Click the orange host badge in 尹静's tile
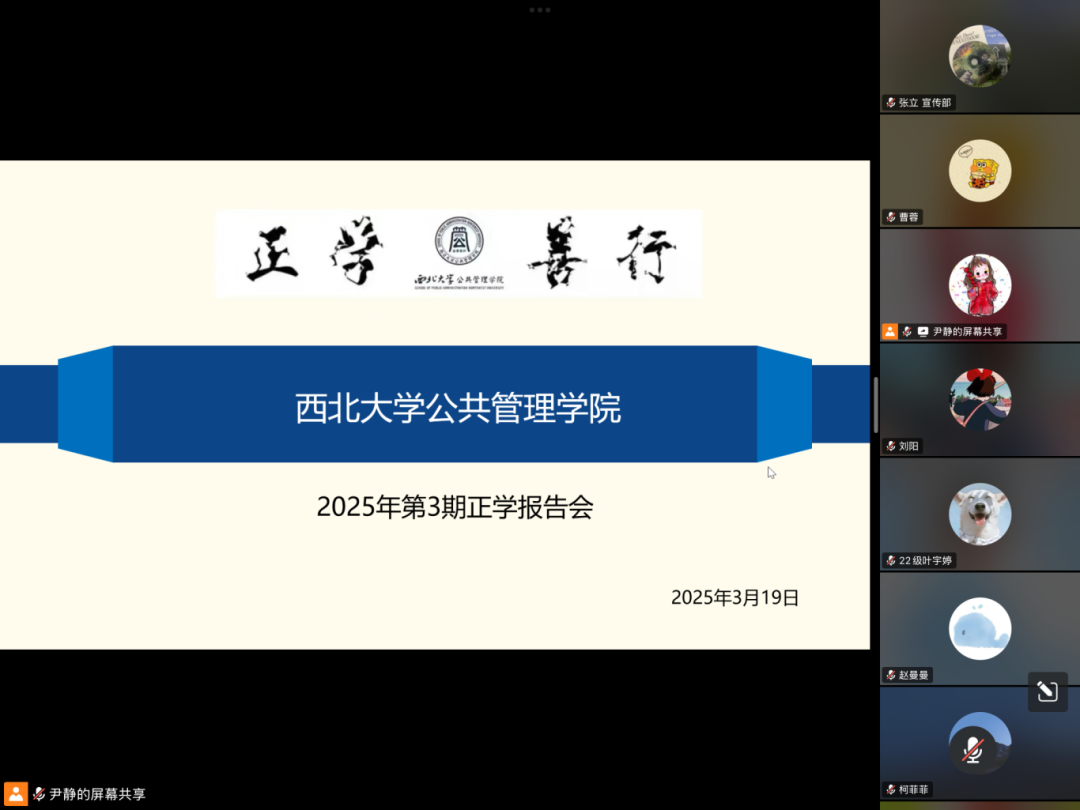The width and height of the screenshot is (1080, 810). point(889,331)
